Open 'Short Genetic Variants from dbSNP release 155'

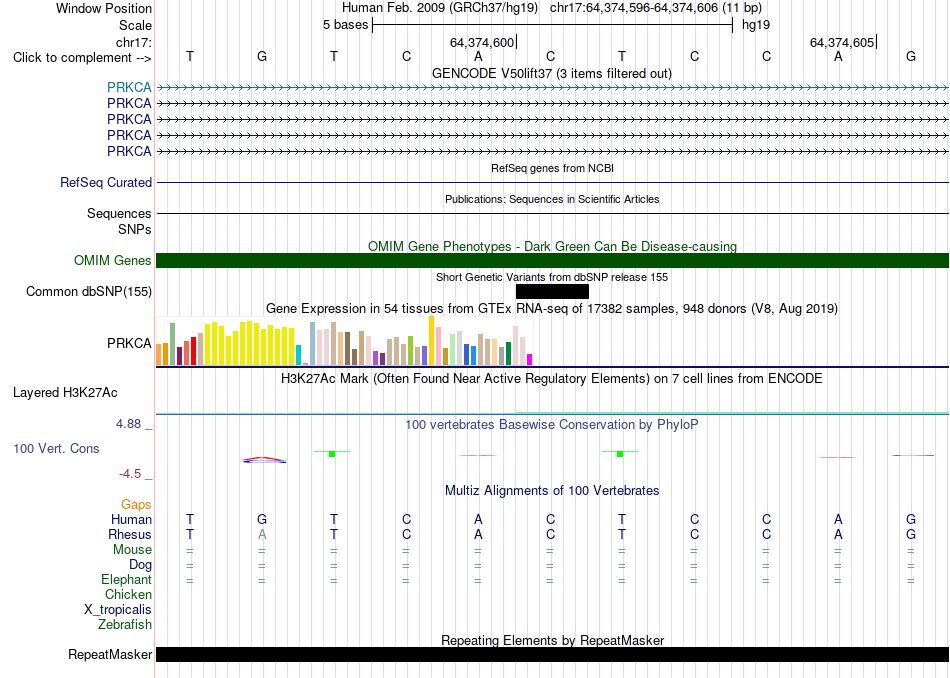[x=552, y=277]
